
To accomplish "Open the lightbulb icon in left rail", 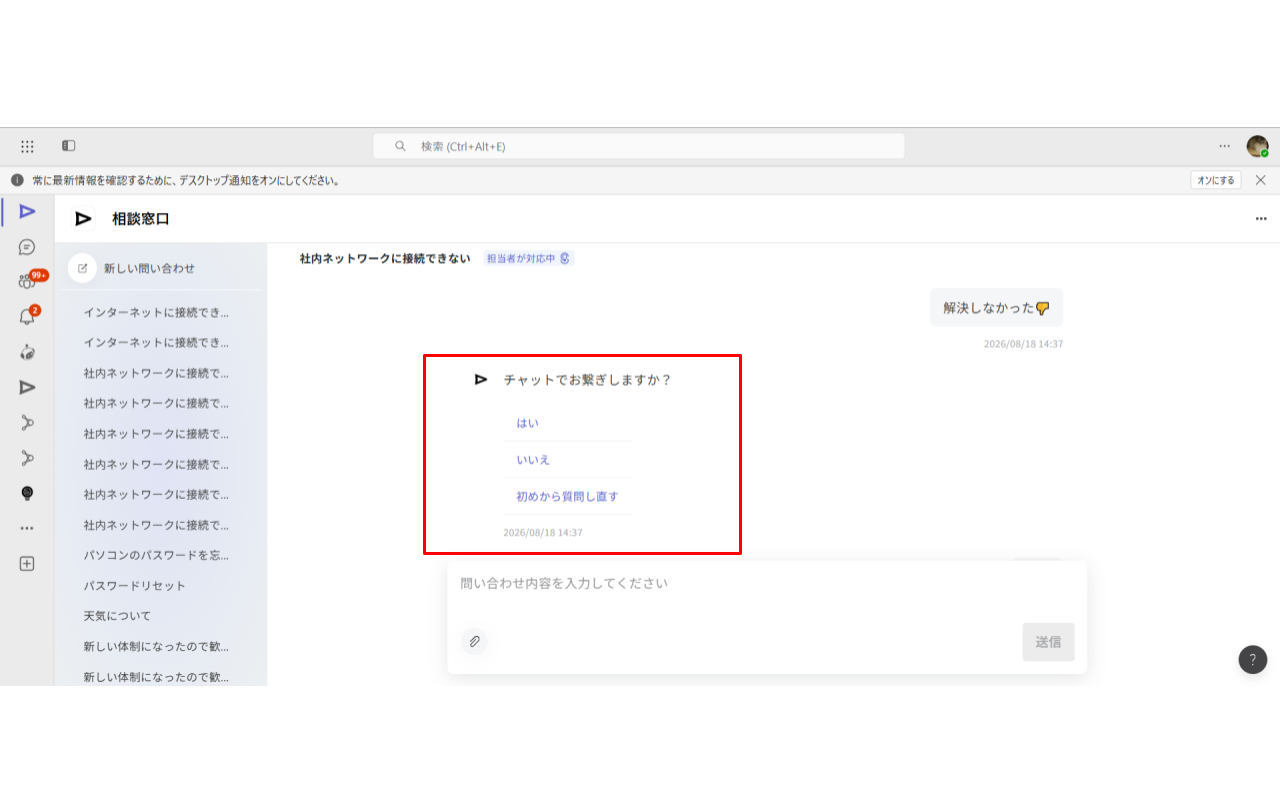I will pos(27,493).
